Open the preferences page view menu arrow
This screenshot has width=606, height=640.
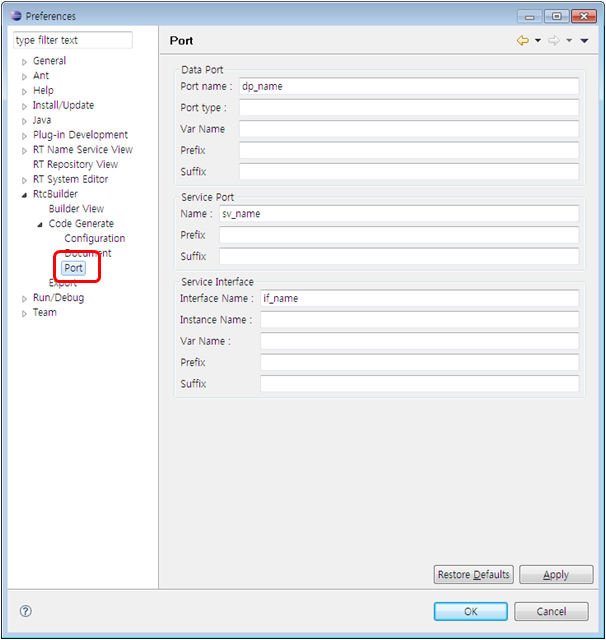click(584, 41)
